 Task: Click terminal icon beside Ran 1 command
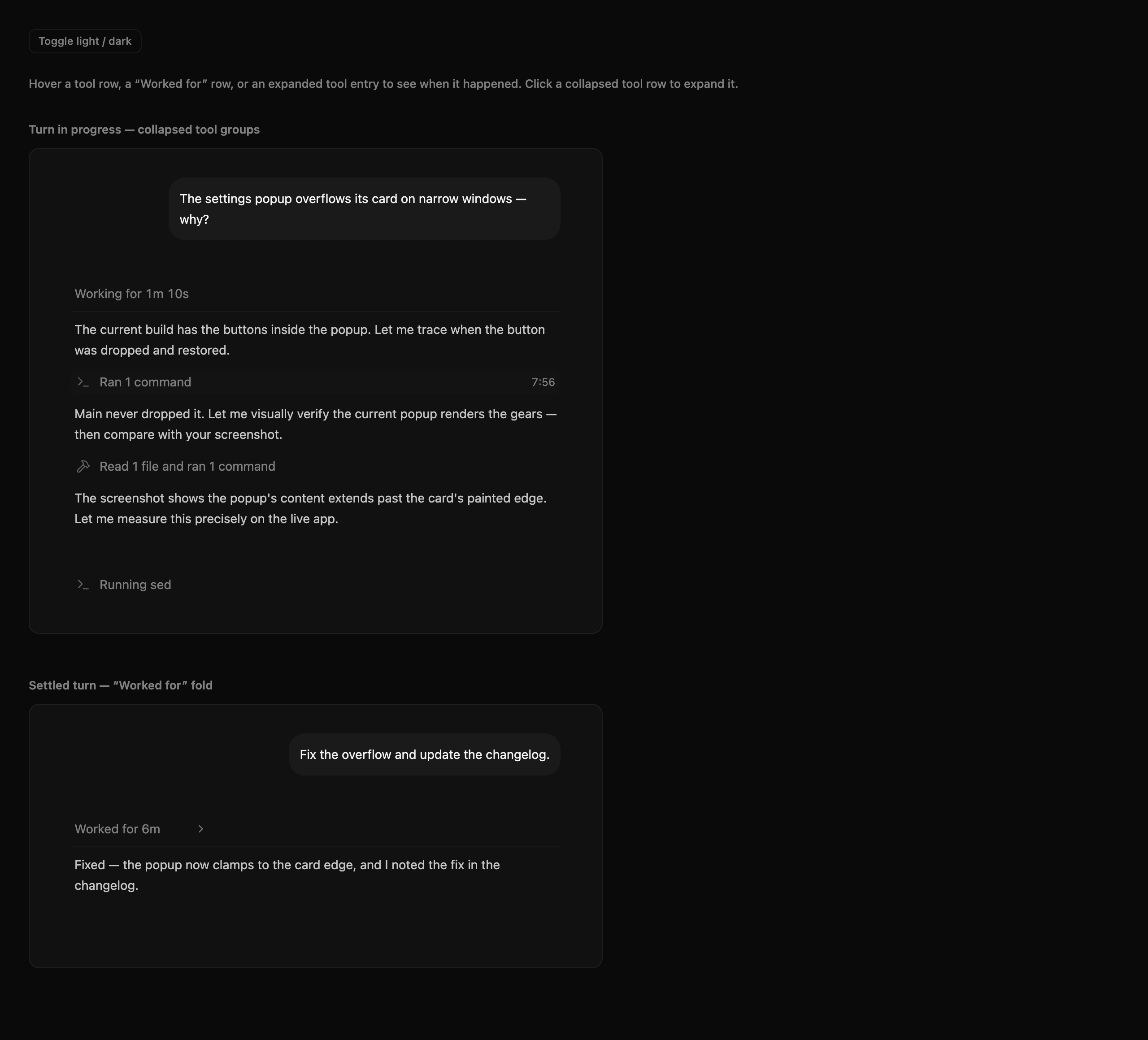[x=83, y=382]
